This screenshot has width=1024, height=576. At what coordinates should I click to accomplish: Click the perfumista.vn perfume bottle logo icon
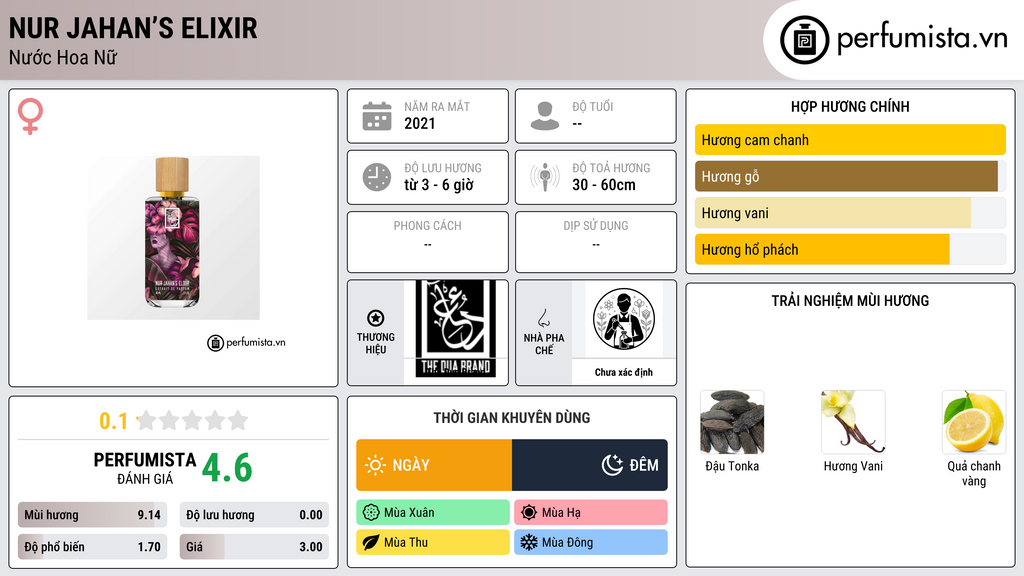click(x=804, y=40)
